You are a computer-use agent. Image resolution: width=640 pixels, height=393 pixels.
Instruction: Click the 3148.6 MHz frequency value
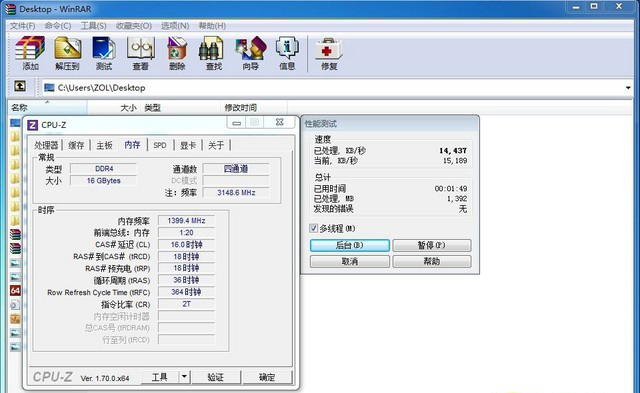coord(236,192)
